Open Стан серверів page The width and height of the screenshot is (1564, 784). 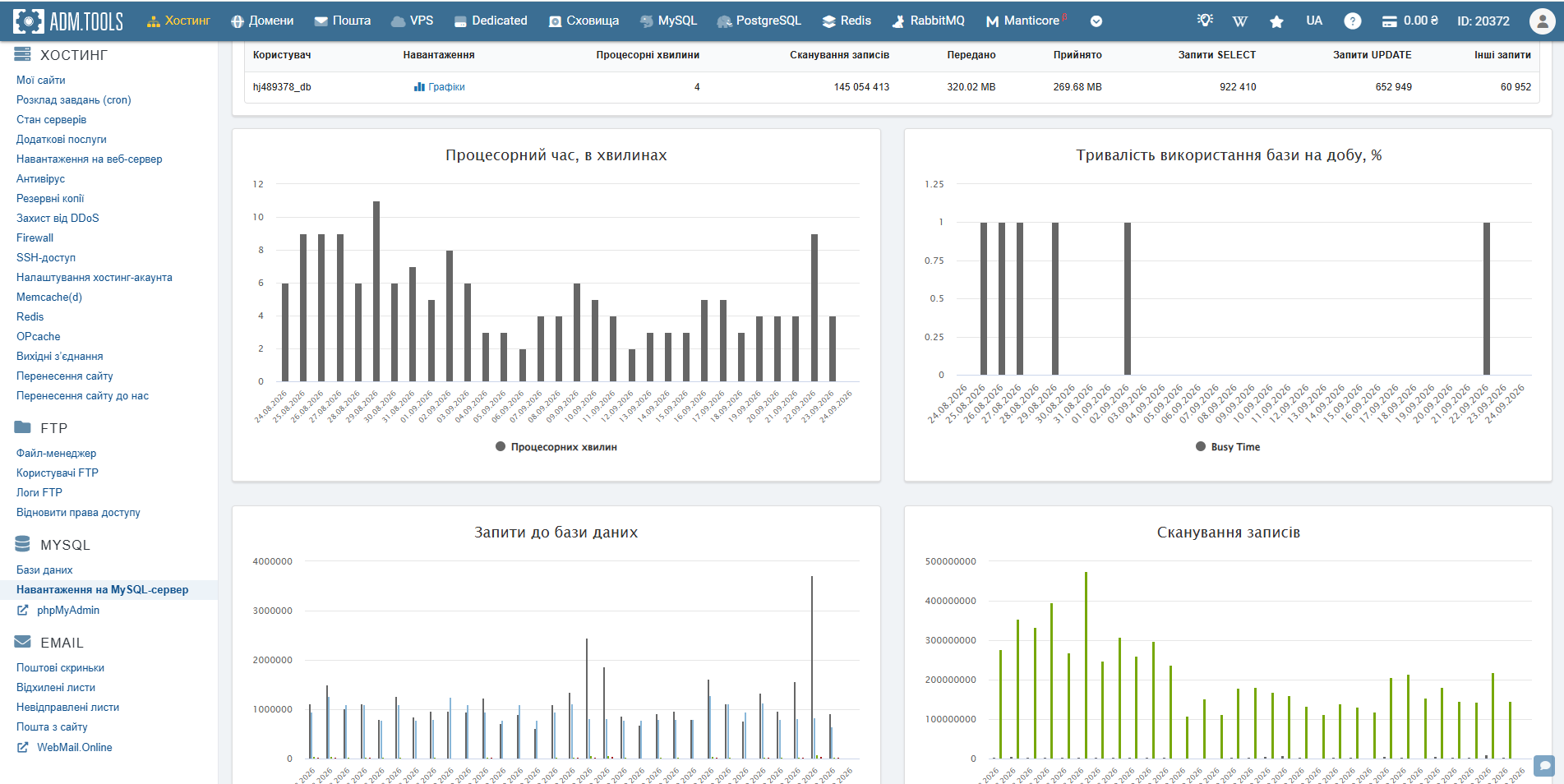(51, 119)
